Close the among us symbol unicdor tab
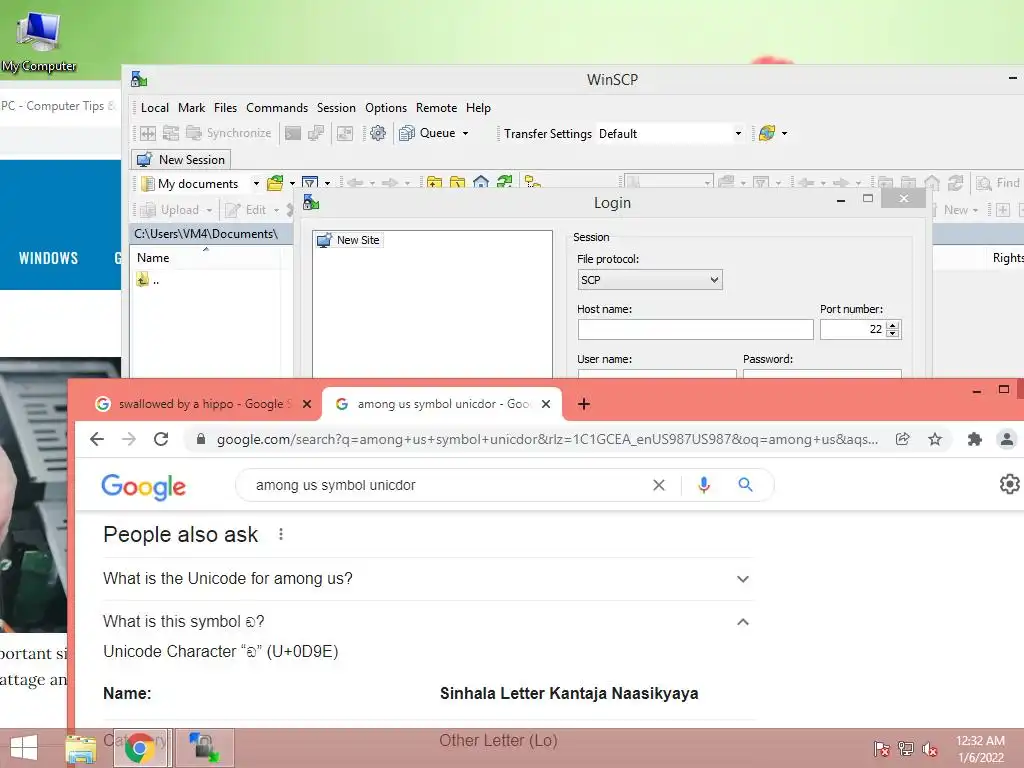Viewport: 1024px width, 768px height. tap(546, 404)
